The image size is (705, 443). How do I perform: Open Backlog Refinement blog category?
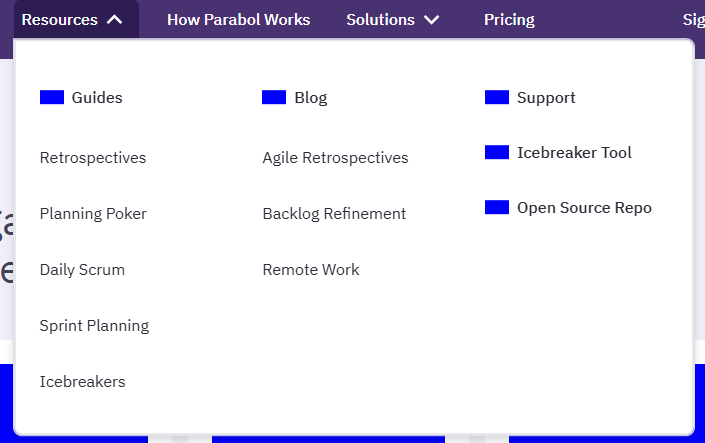(334, 214)
